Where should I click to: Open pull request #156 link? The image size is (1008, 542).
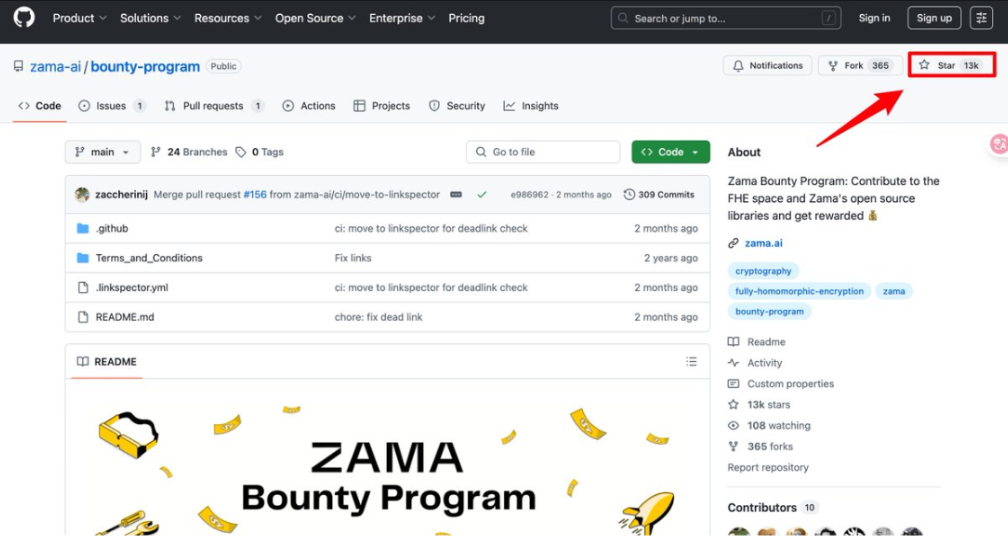pos(255,194)
